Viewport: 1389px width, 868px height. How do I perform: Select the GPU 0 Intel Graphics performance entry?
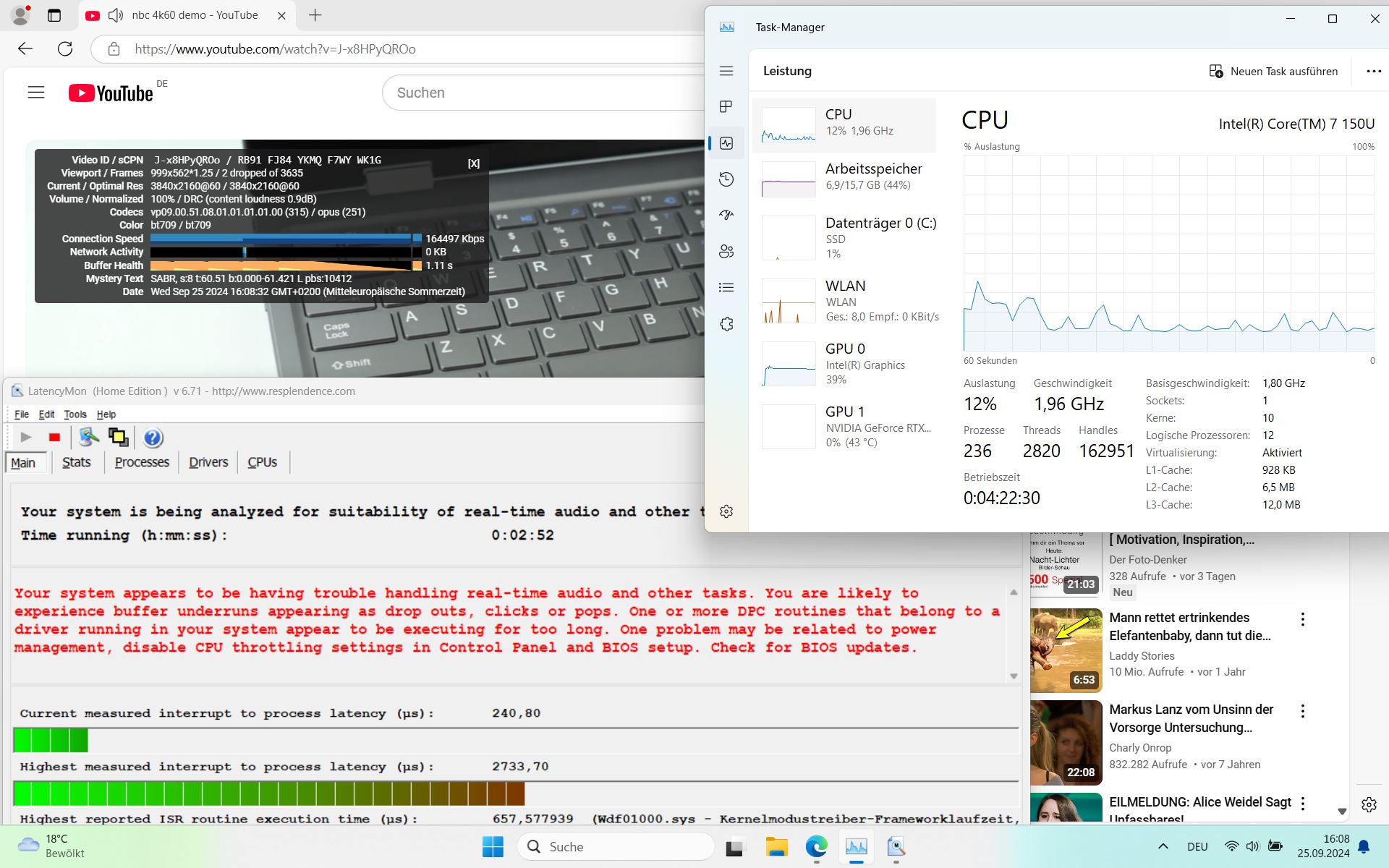point(845,364)
